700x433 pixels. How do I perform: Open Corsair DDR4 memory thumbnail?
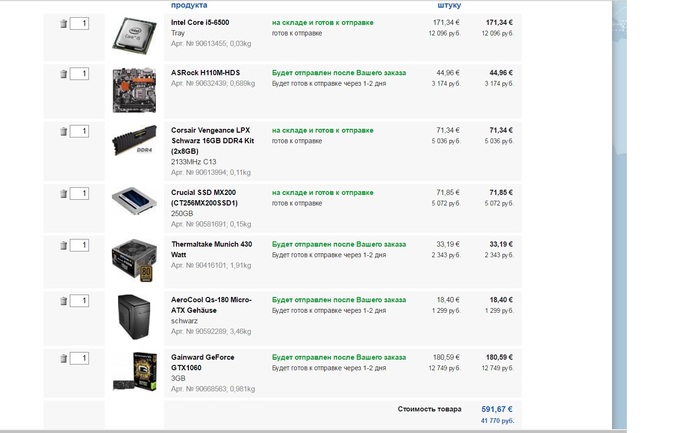[134, 140]
